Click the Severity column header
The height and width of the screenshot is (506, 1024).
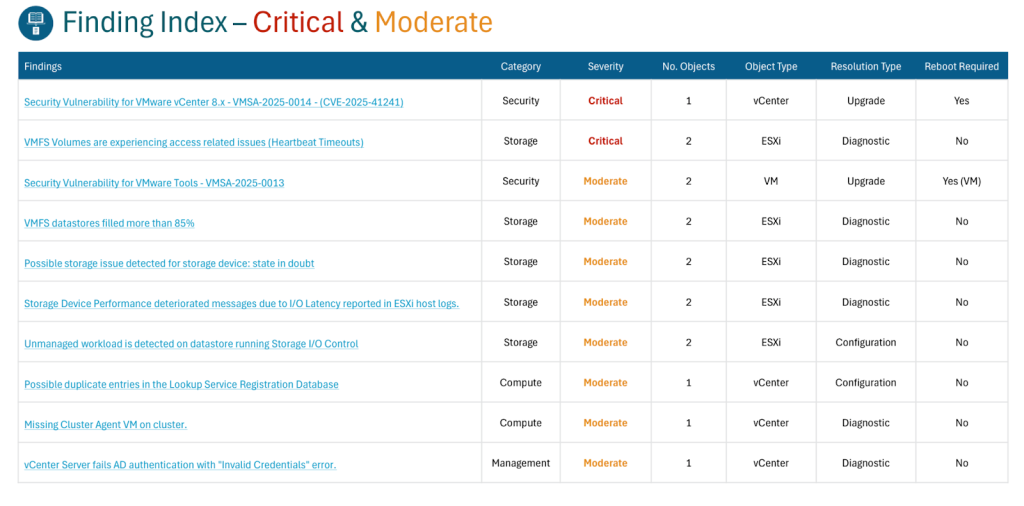[x=605, y=67]
